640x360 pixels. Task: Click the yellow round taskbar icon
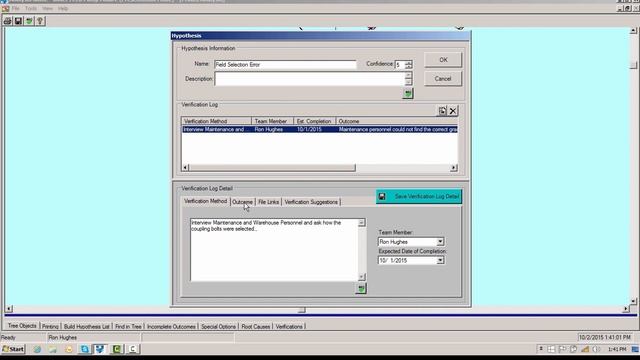coord(69,349)
